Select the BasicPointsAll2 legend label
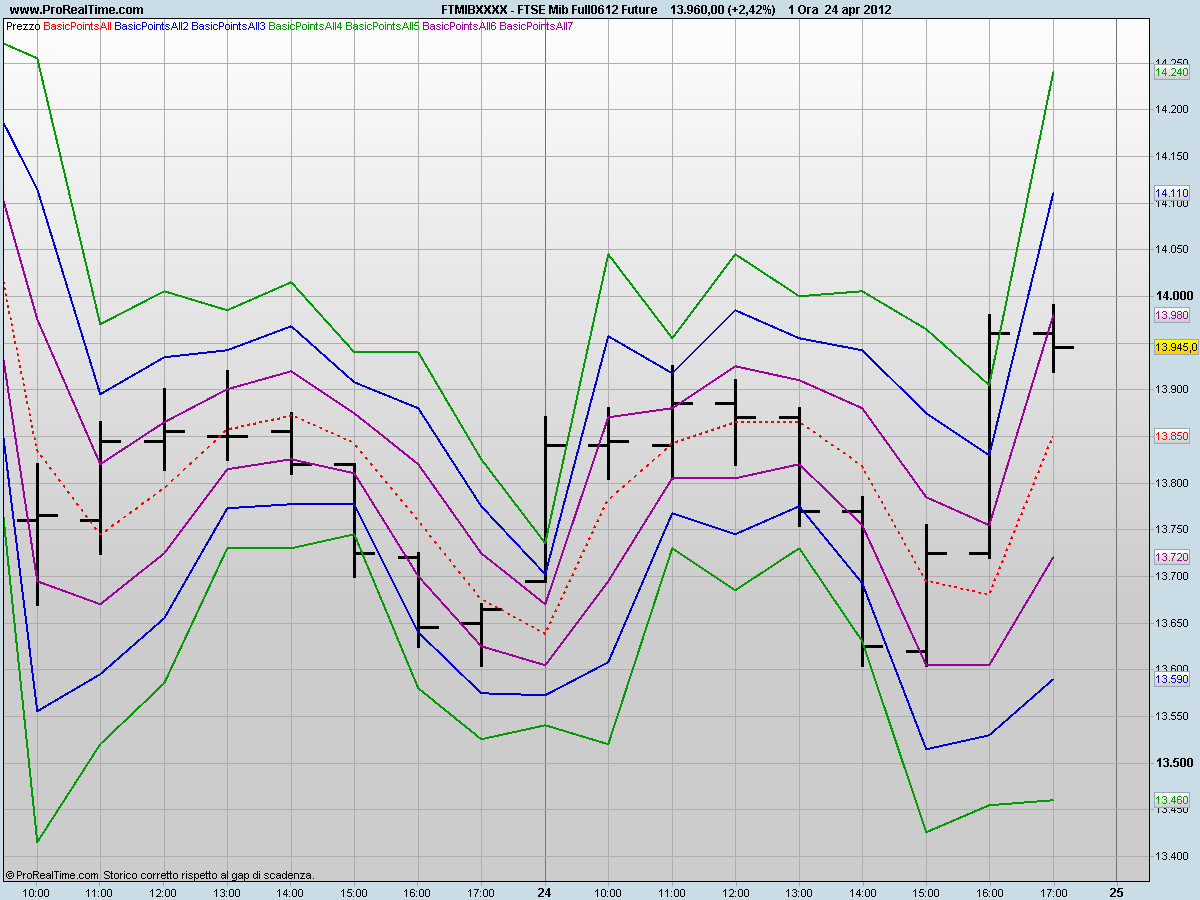Viewport: 1200px width, 900px height. point(152,25)
